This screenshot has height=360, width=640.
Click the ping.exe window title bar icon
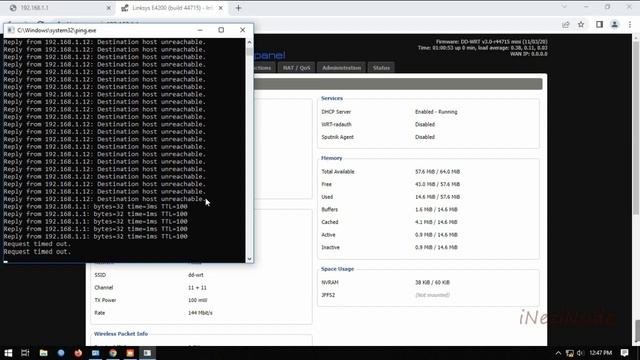coord(11,30)
